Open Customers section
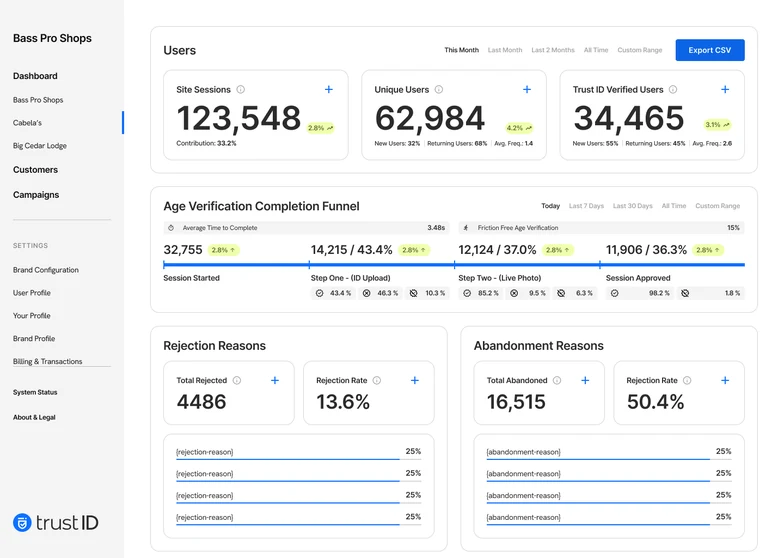The height and width of the screenshot is (558, 784). pos(36,170)
